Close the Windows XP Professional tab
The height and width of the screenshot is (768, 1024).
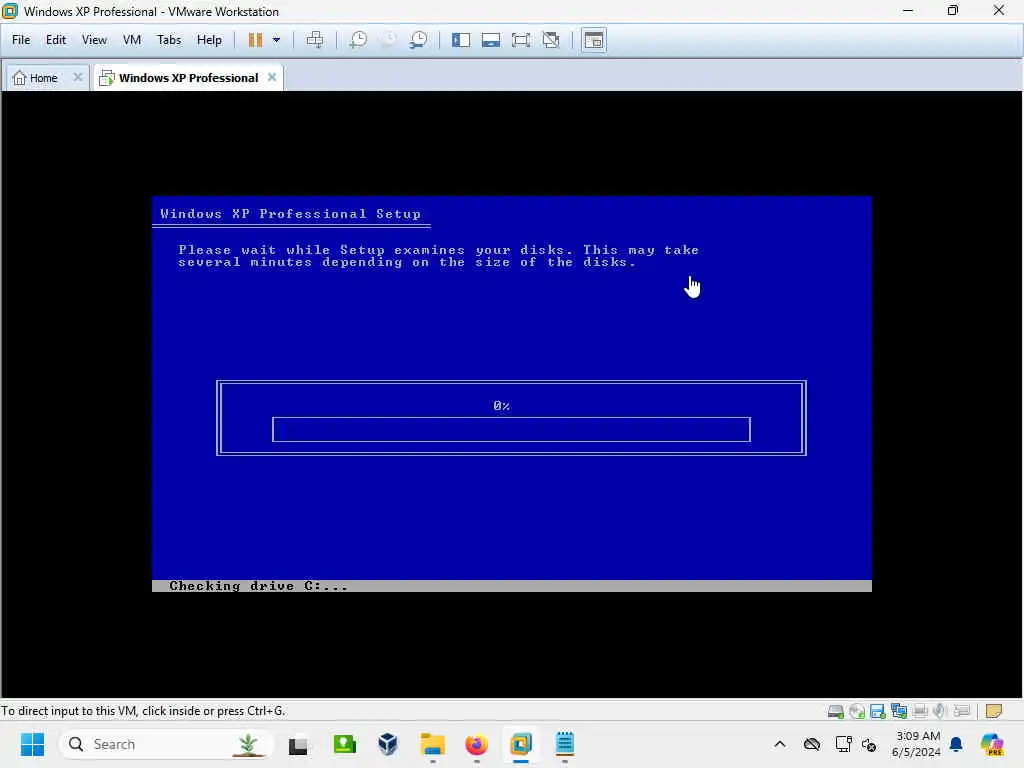(272, 77)
